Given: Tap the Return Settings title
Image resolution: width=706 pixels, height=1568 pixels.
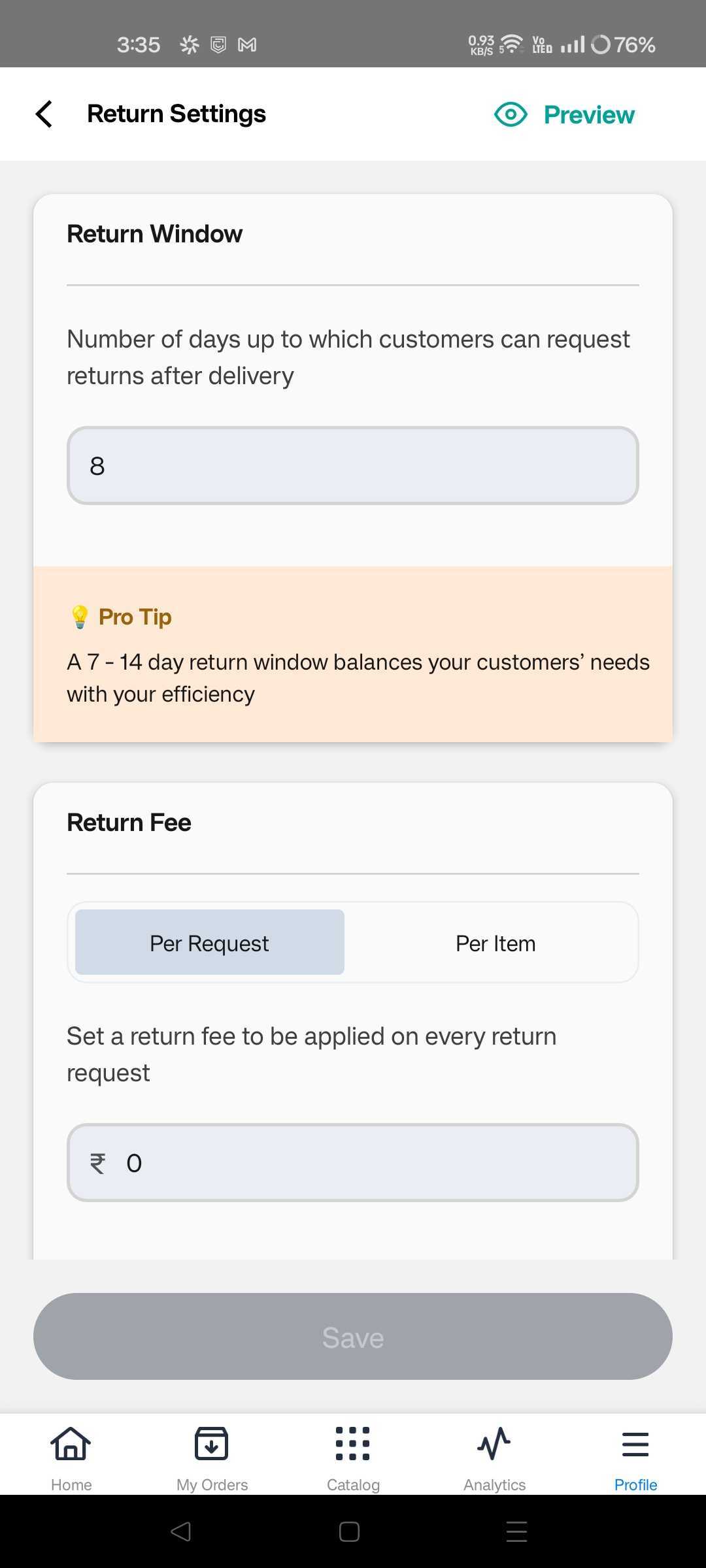Looking at the screenshot, I should 176,114.
